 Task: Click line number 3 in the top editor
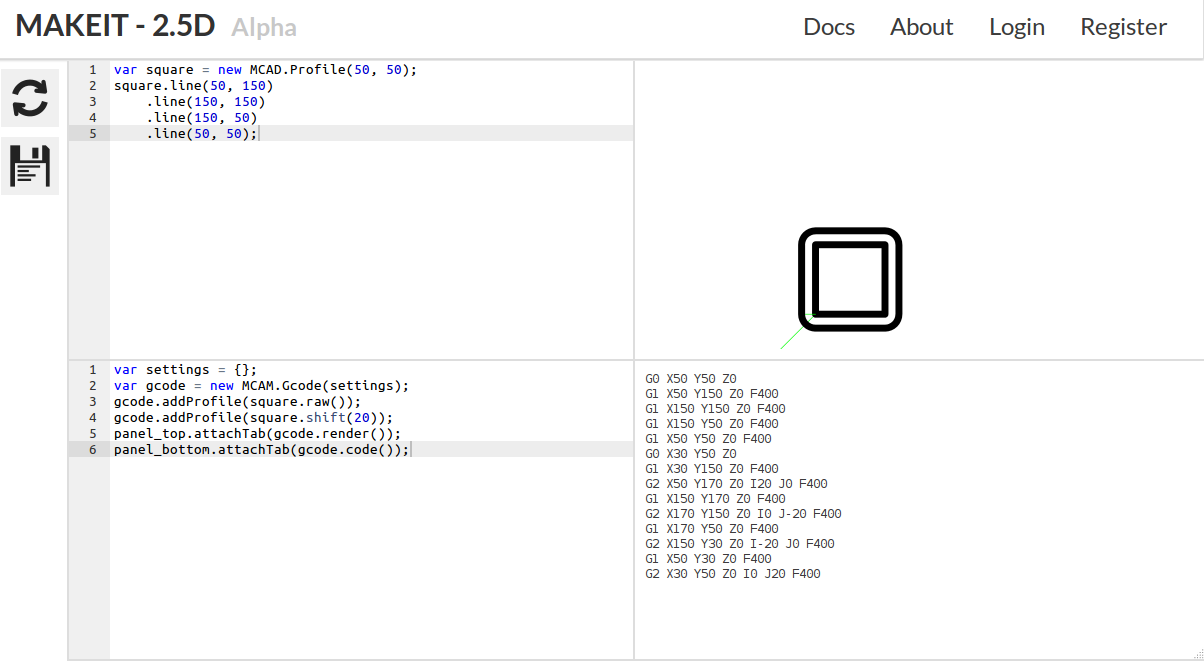(x=92, y=101)
